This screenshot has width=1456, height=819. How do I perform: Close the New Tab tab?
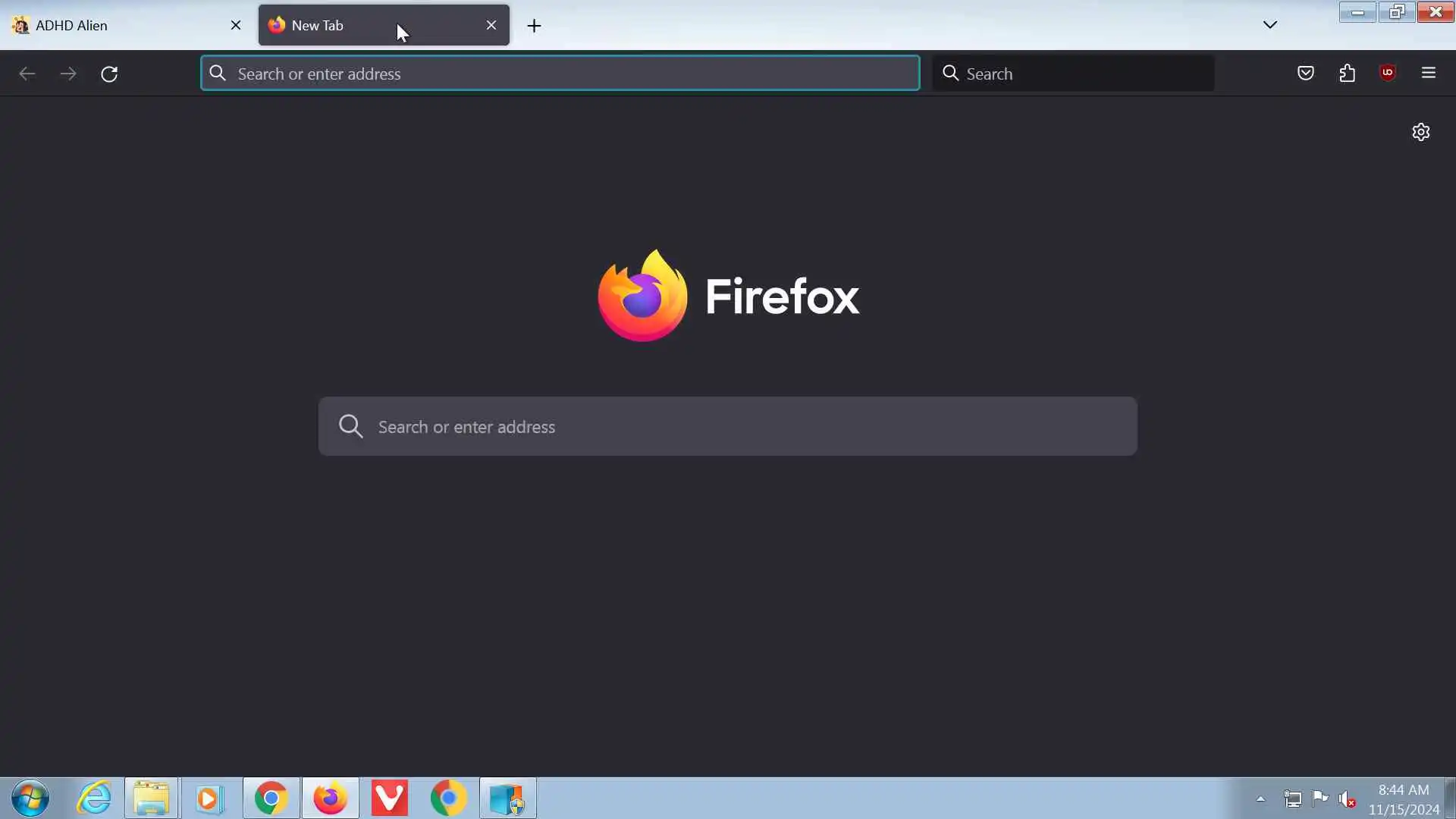pyautogui.click(x=491, y=25)
